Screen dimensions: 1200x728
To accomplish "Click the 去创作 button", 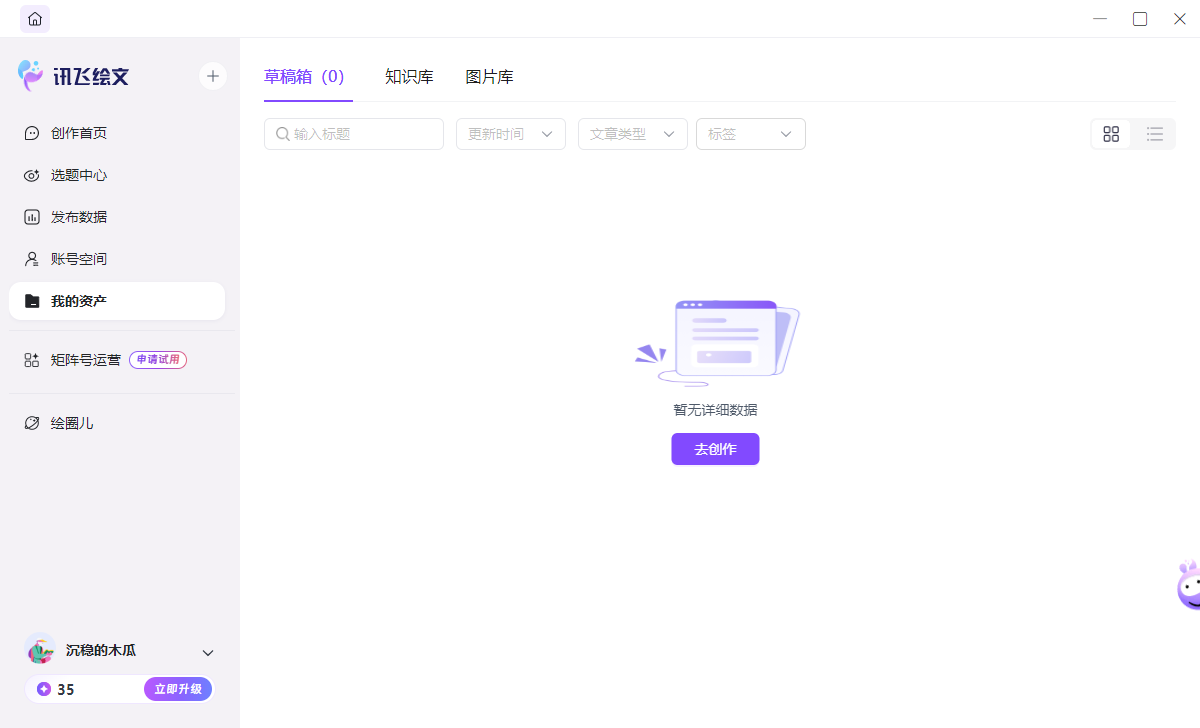I will tap(715, 449).
